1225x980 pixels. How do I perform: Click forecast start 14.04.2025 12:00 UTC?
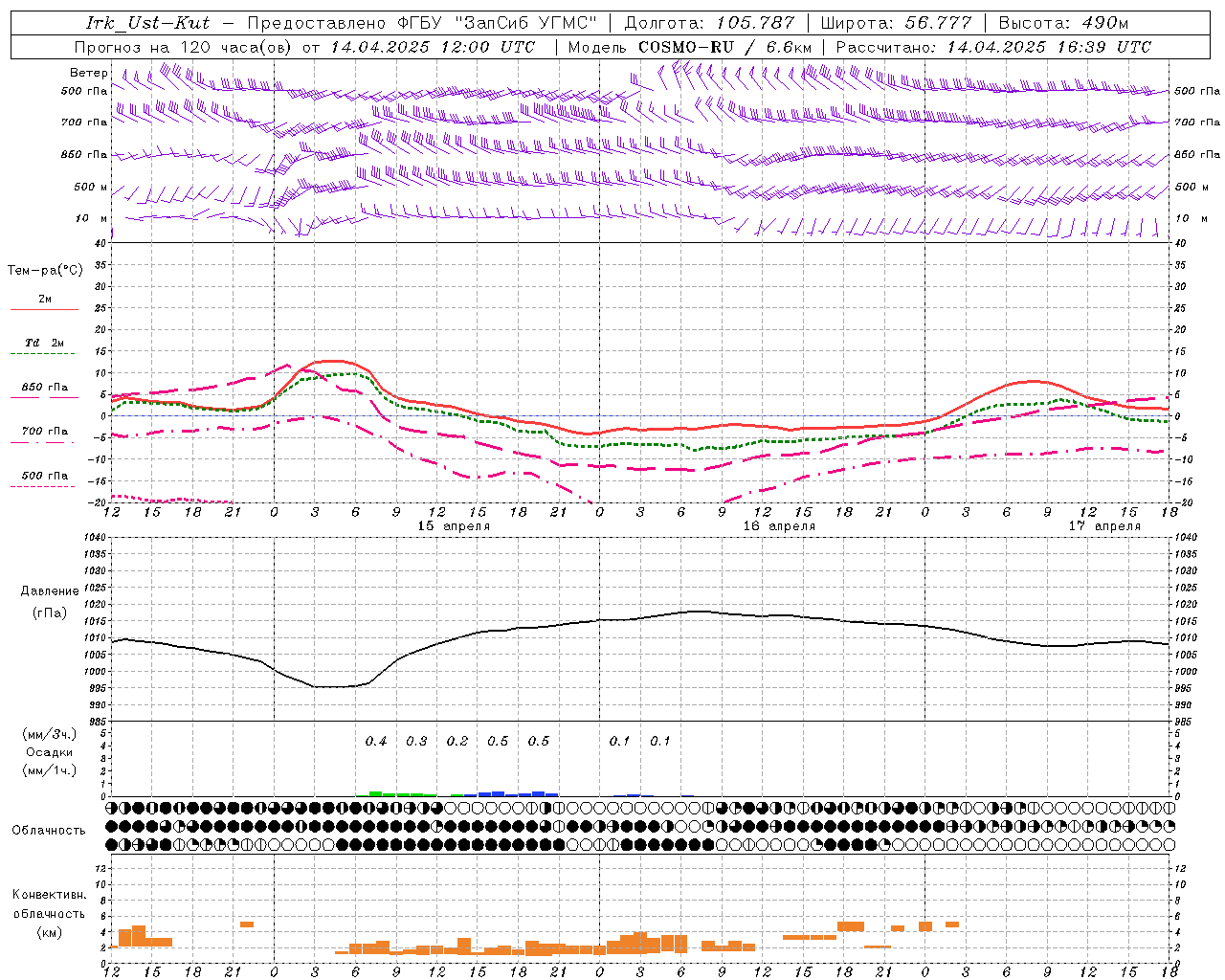434,47
